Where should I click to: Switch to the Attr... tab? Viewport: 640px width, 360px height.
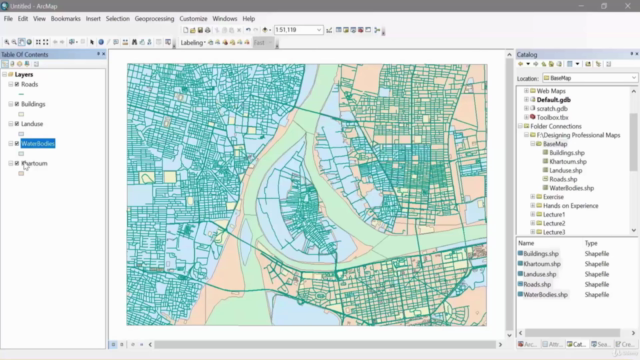tap(552, 344)
